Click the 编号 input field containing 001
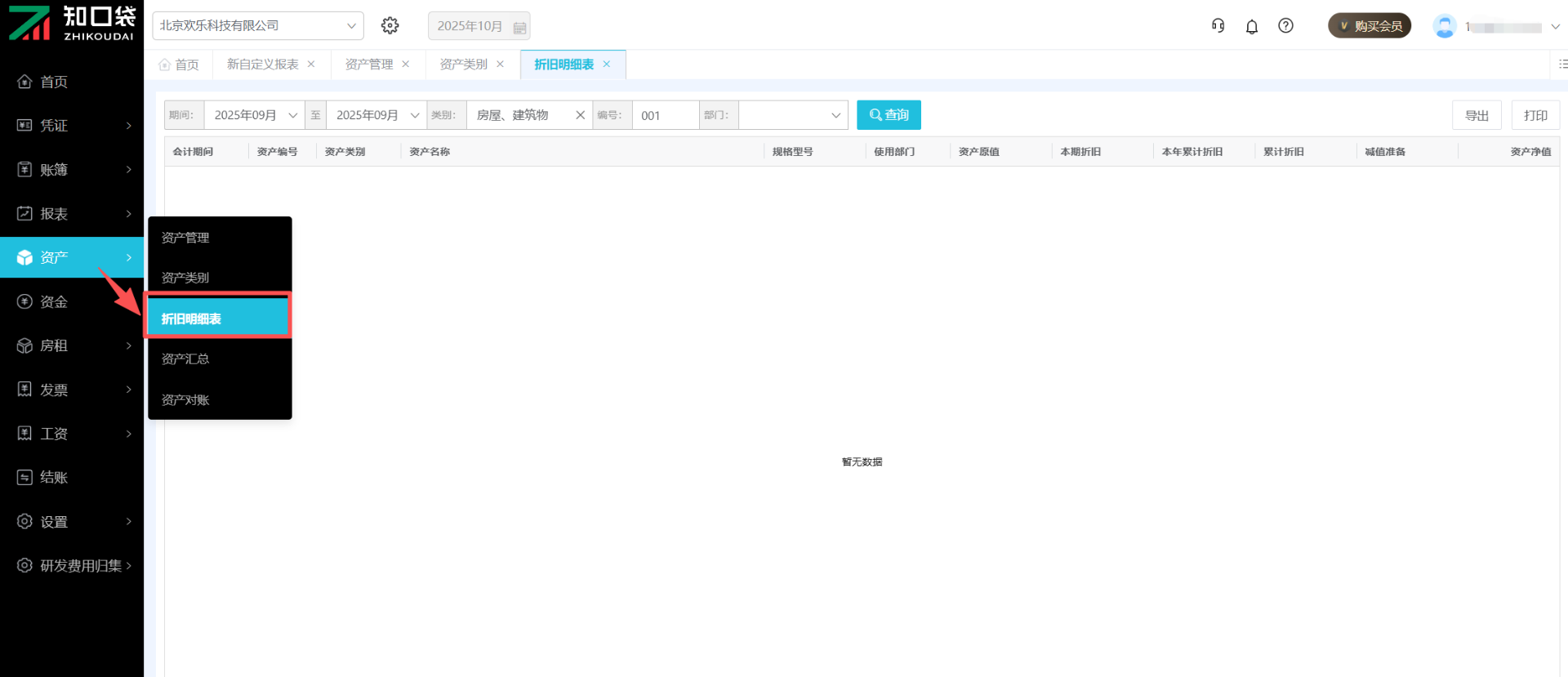Image resolution: width=1568 pixels, height=677 pixels. pos(665,115)
